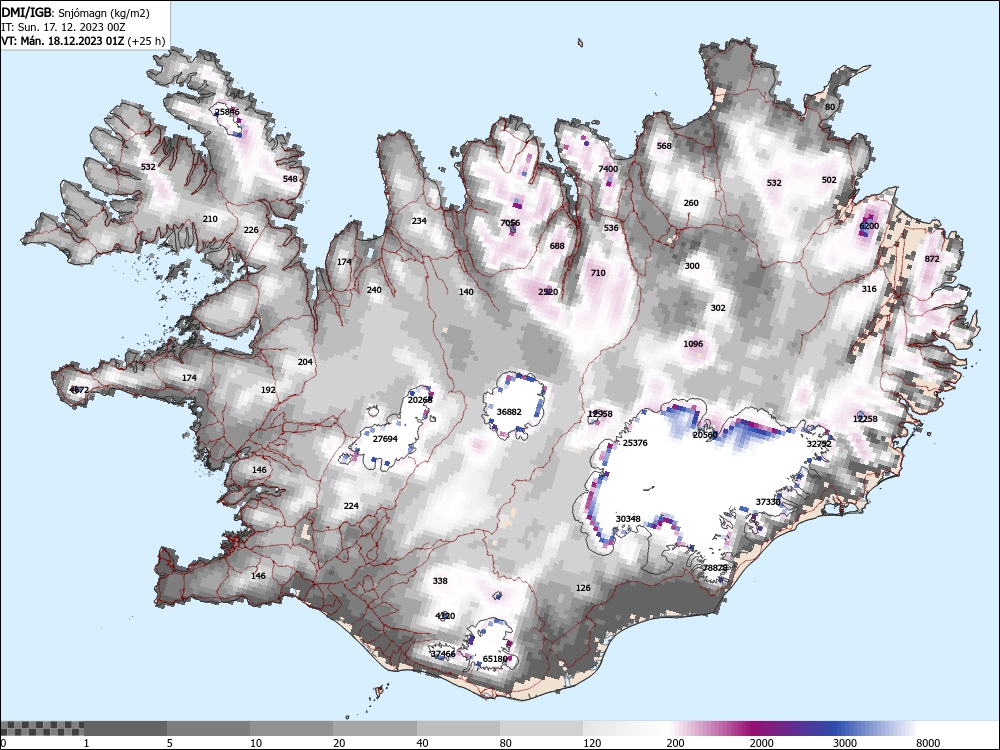Click the map value 568
The width and height of the screenshot is (1000, 750).
point(664,145)
